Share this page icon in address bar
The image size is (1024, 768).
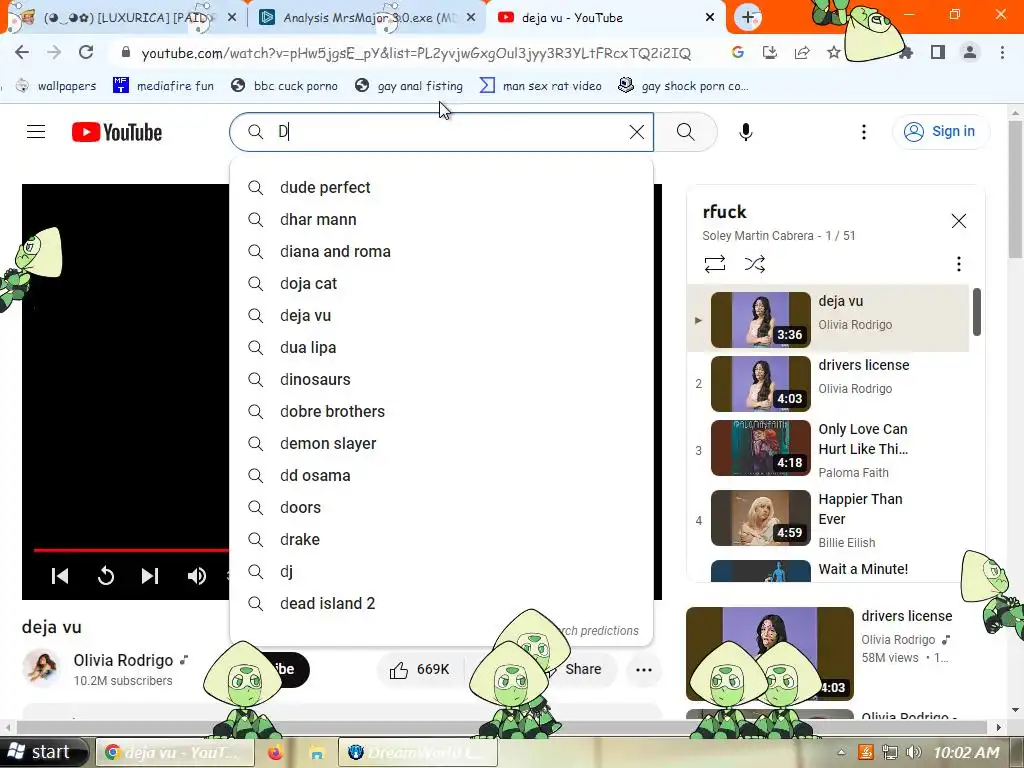(802, 52)
